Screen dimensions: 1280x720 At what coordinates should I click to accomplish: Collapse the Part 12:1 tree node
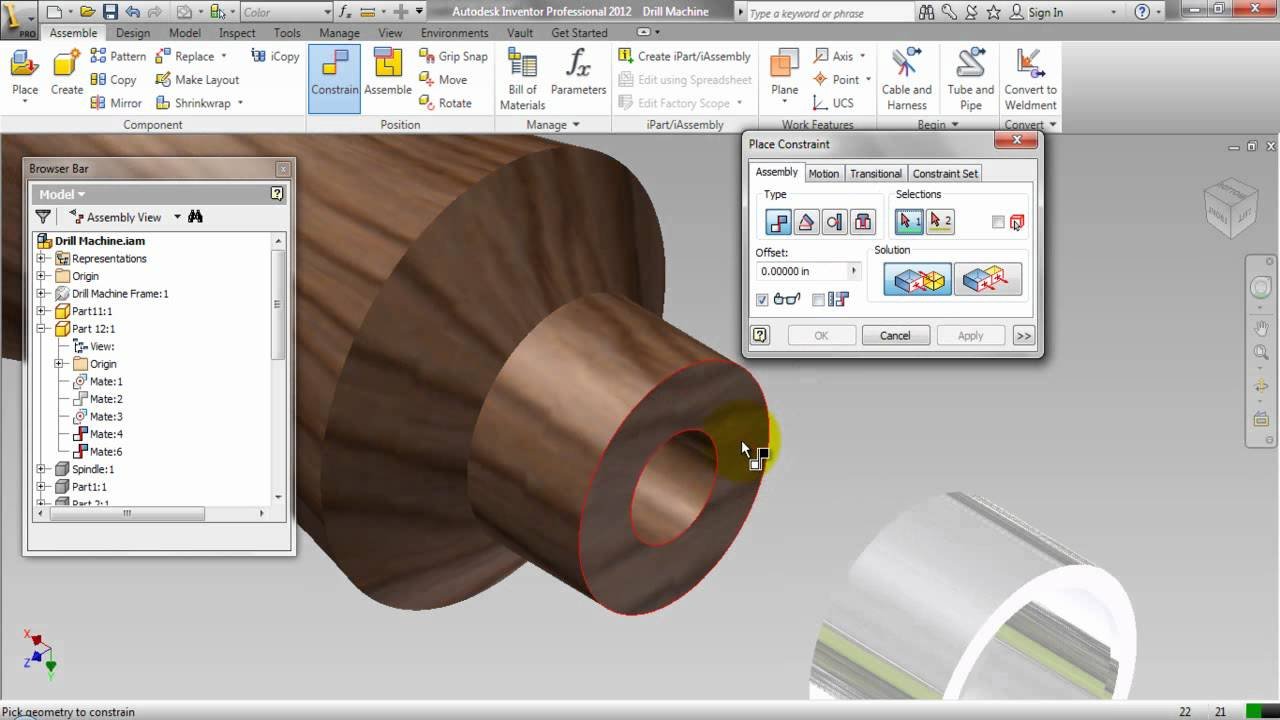(x=42, y=329)
